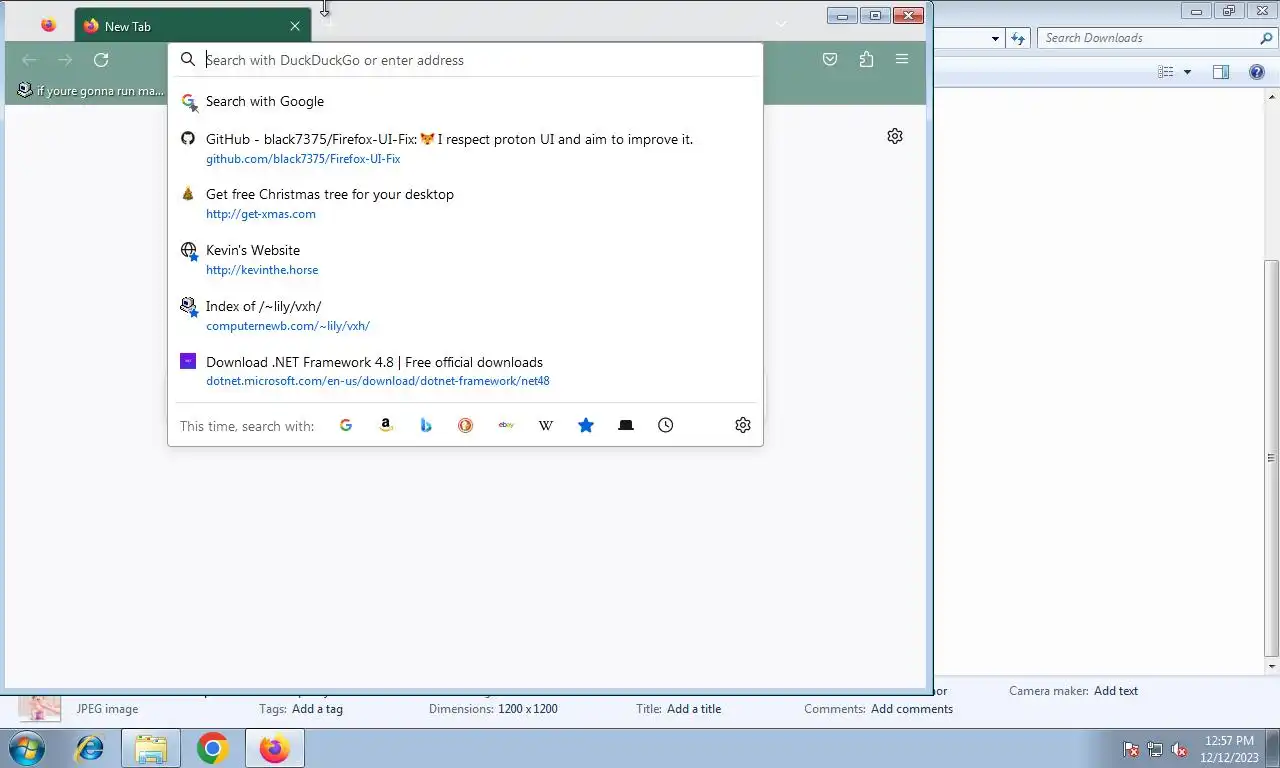Switch to Firefox on the taskbar
Screen dimensions: 1280x768
(x=274, y=748)
